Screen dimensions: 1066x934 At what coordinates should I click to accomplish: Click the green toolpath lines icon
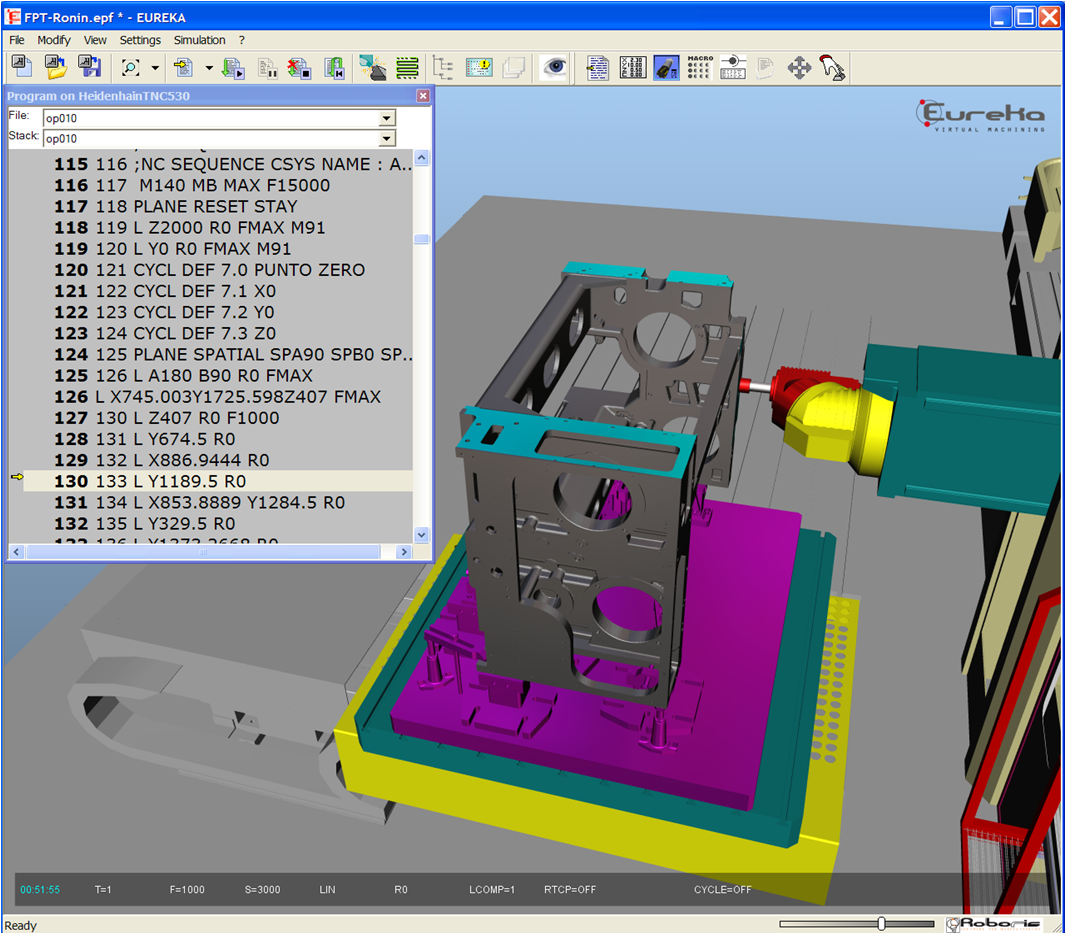(x=407, y=67)
